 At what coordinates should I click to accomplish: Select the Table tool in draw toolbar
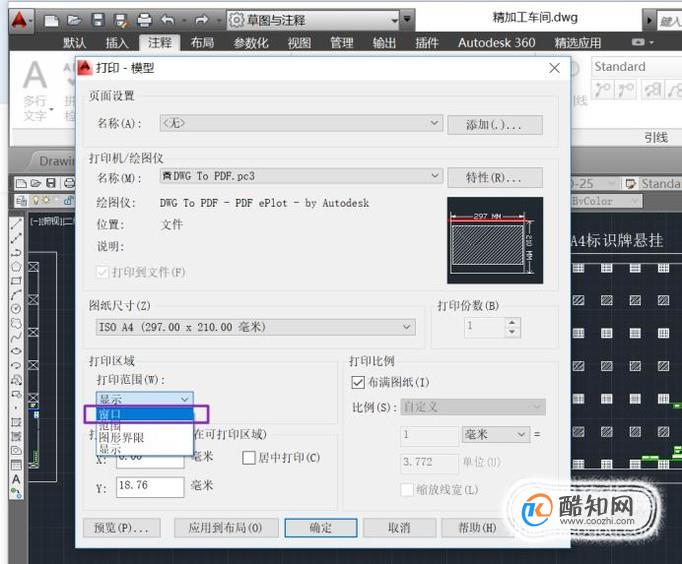click(x=16, y=465)
